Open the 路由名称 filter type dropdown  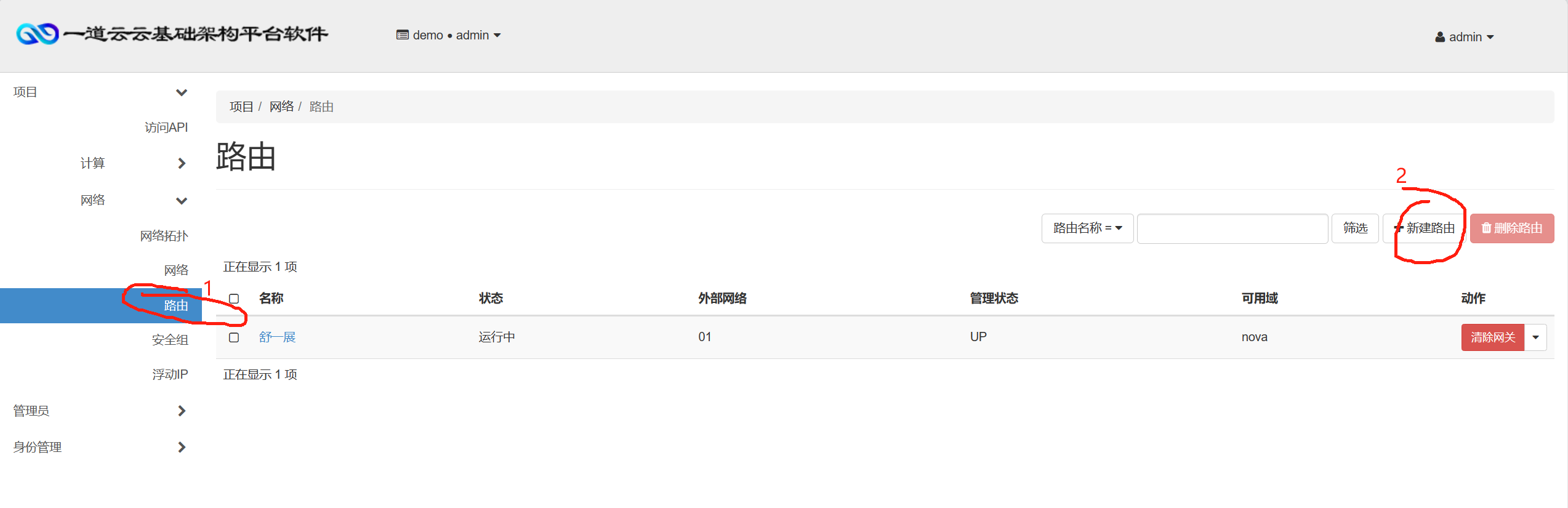[x=1087, y=228]
